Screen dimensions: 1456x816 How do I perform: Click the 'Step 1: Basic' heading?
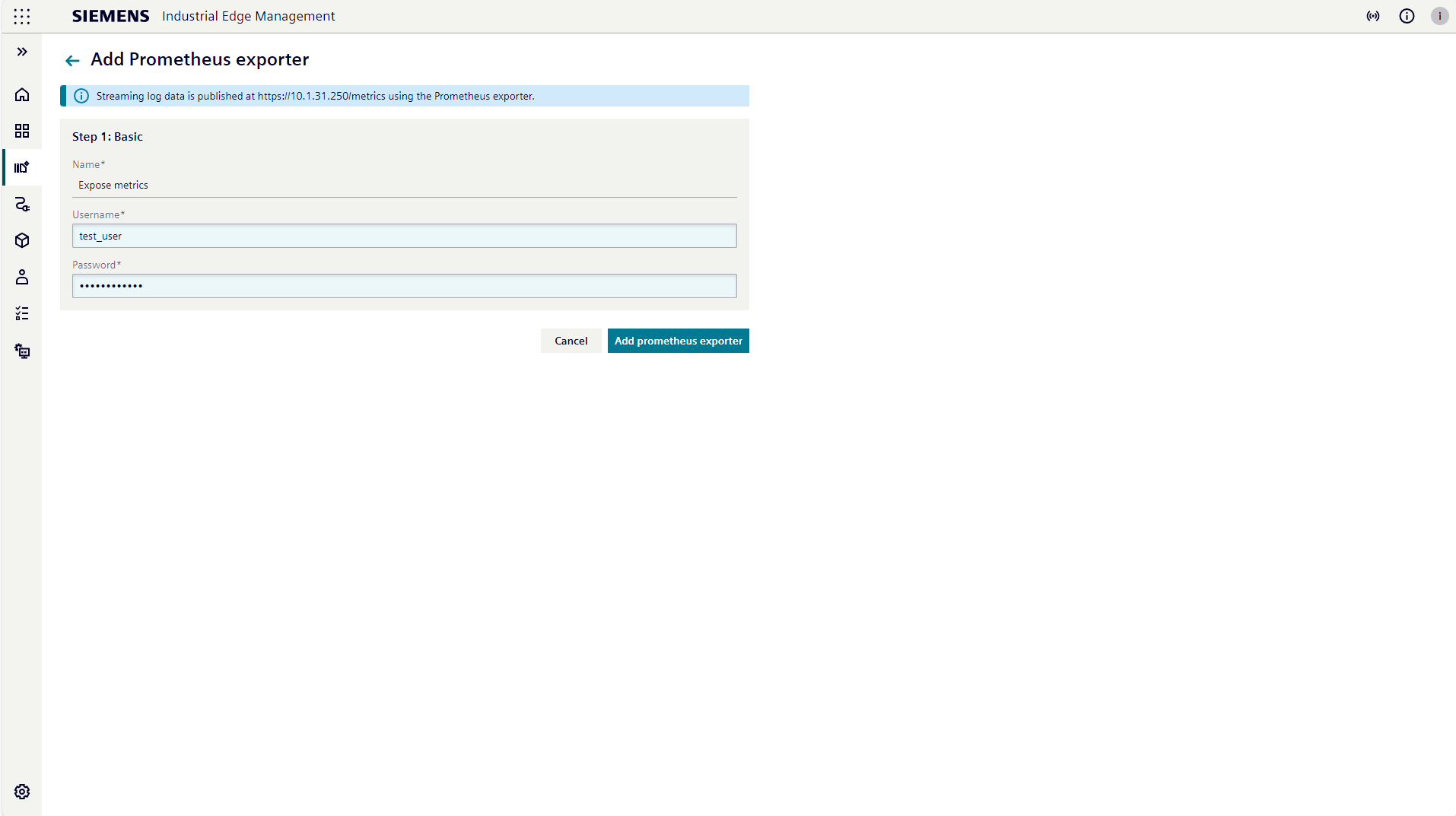[x=107, y=137]
